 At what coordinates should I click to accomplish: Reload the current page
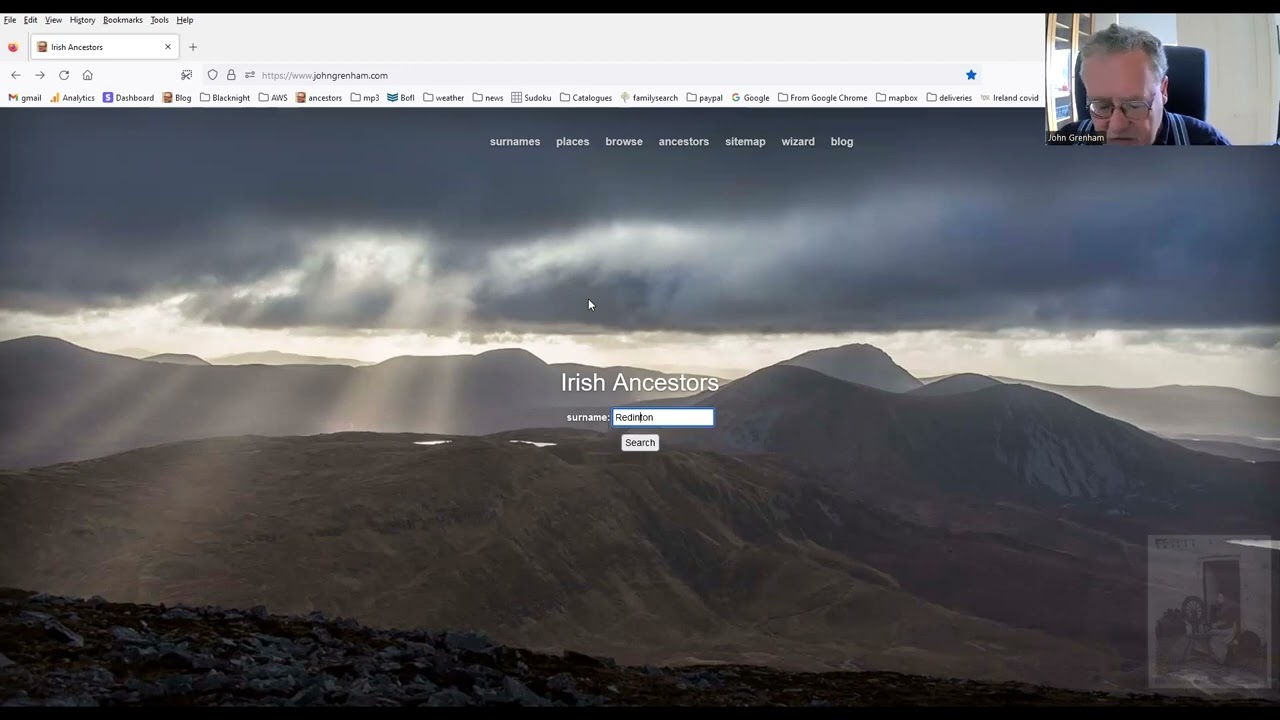[x=64, y=75]
